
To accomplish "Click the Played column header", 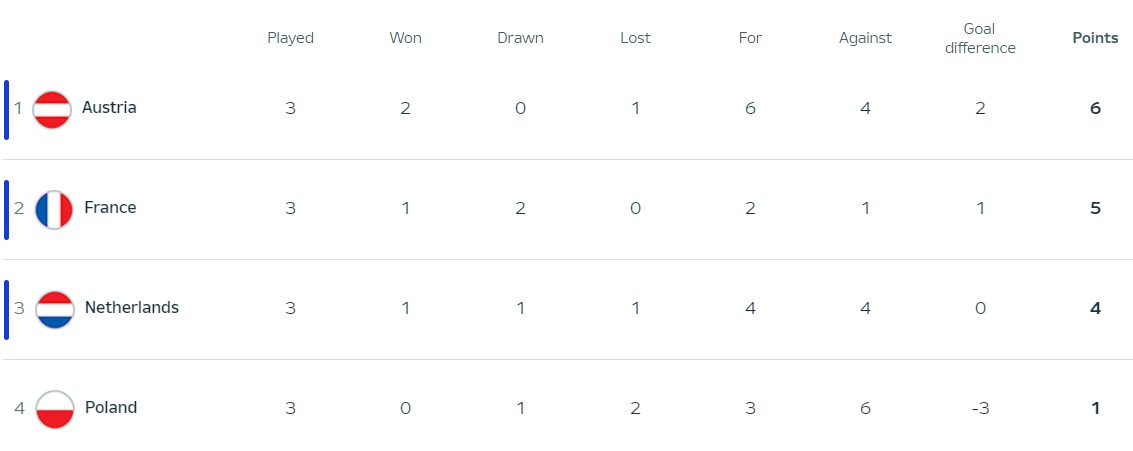I will coord(290,38).
